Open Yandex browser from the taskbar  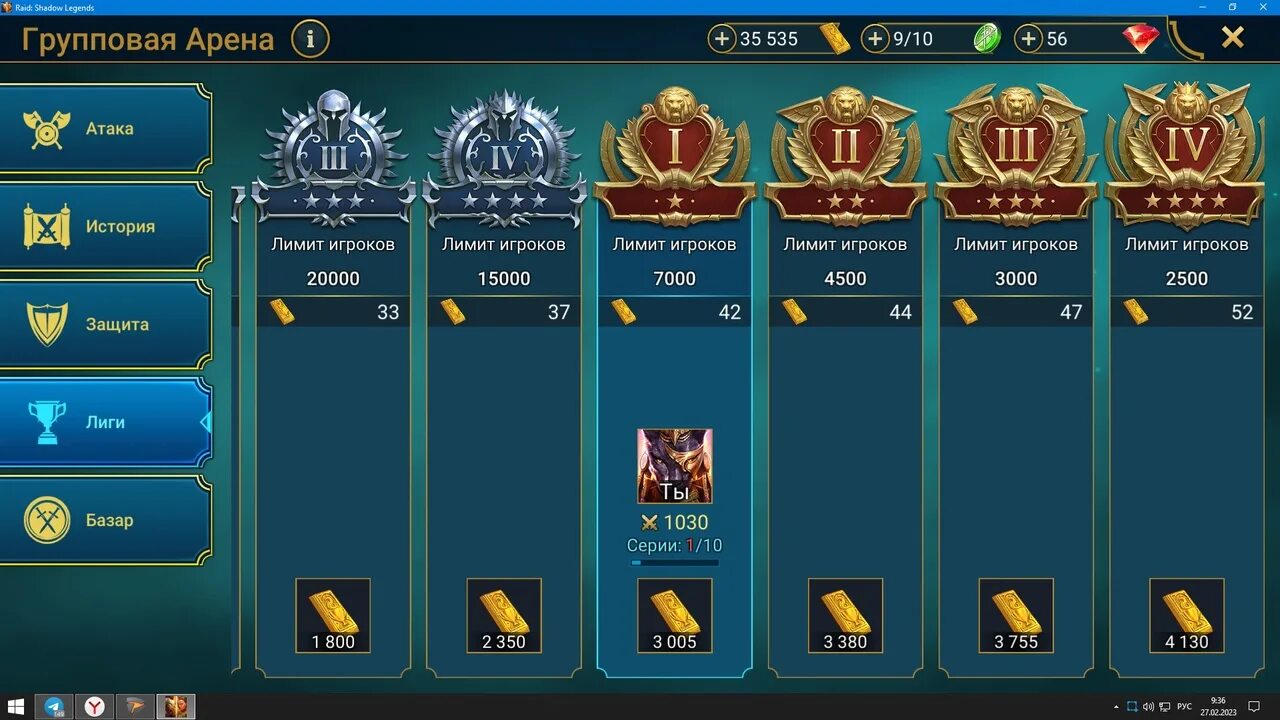pyautogui.click(x=95, y=707)
